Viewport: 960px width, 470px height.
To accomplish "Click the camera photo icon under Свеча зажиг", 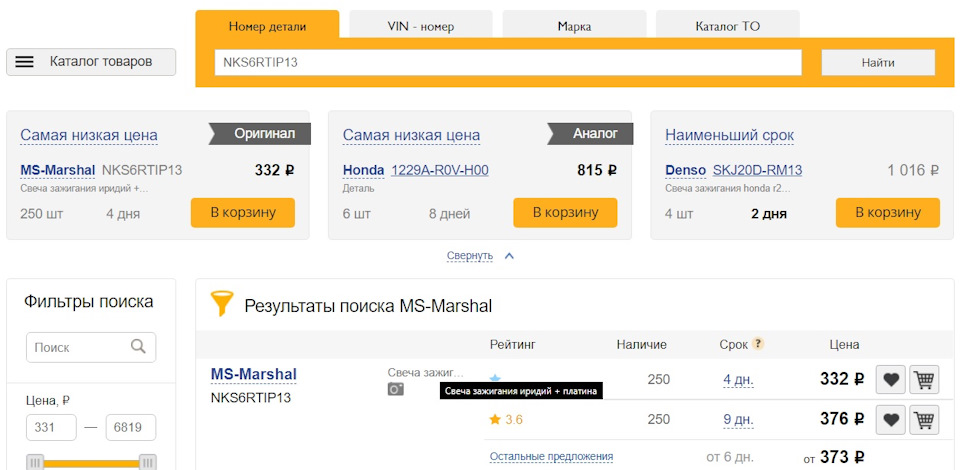I will click(x=396, y=389).
